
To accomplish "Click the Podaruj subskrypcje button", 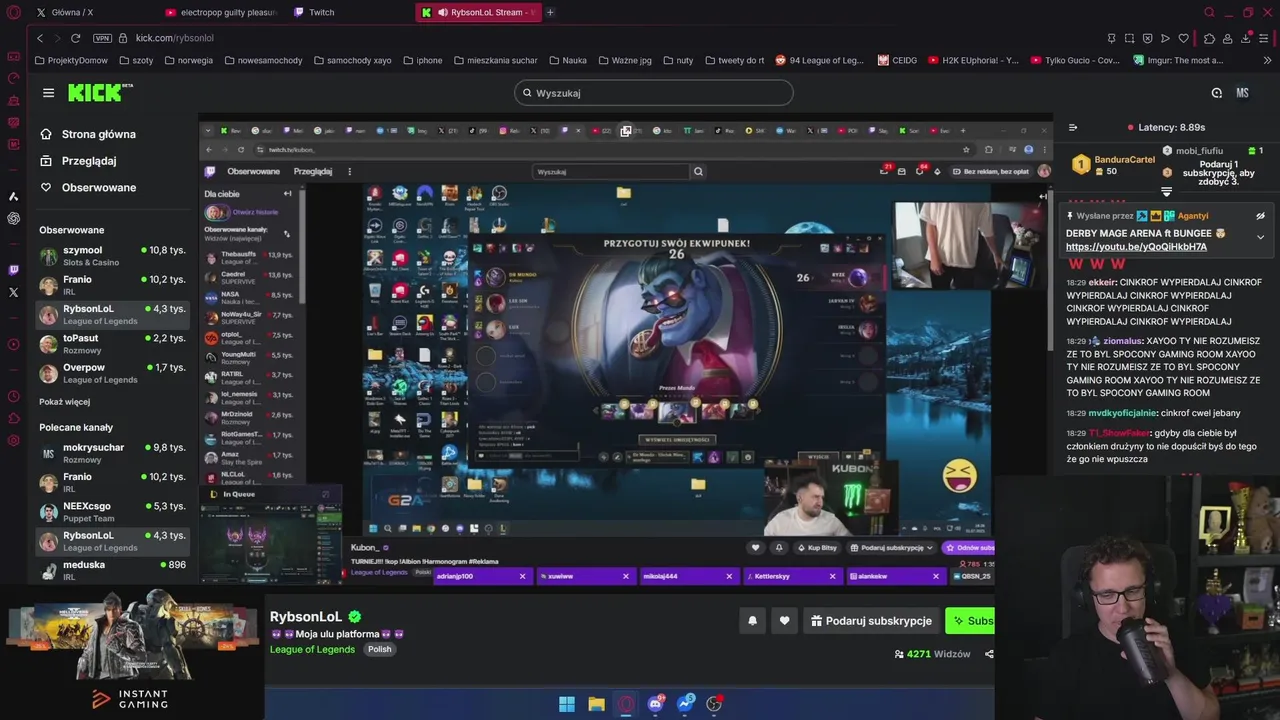I will click(871, 621).
